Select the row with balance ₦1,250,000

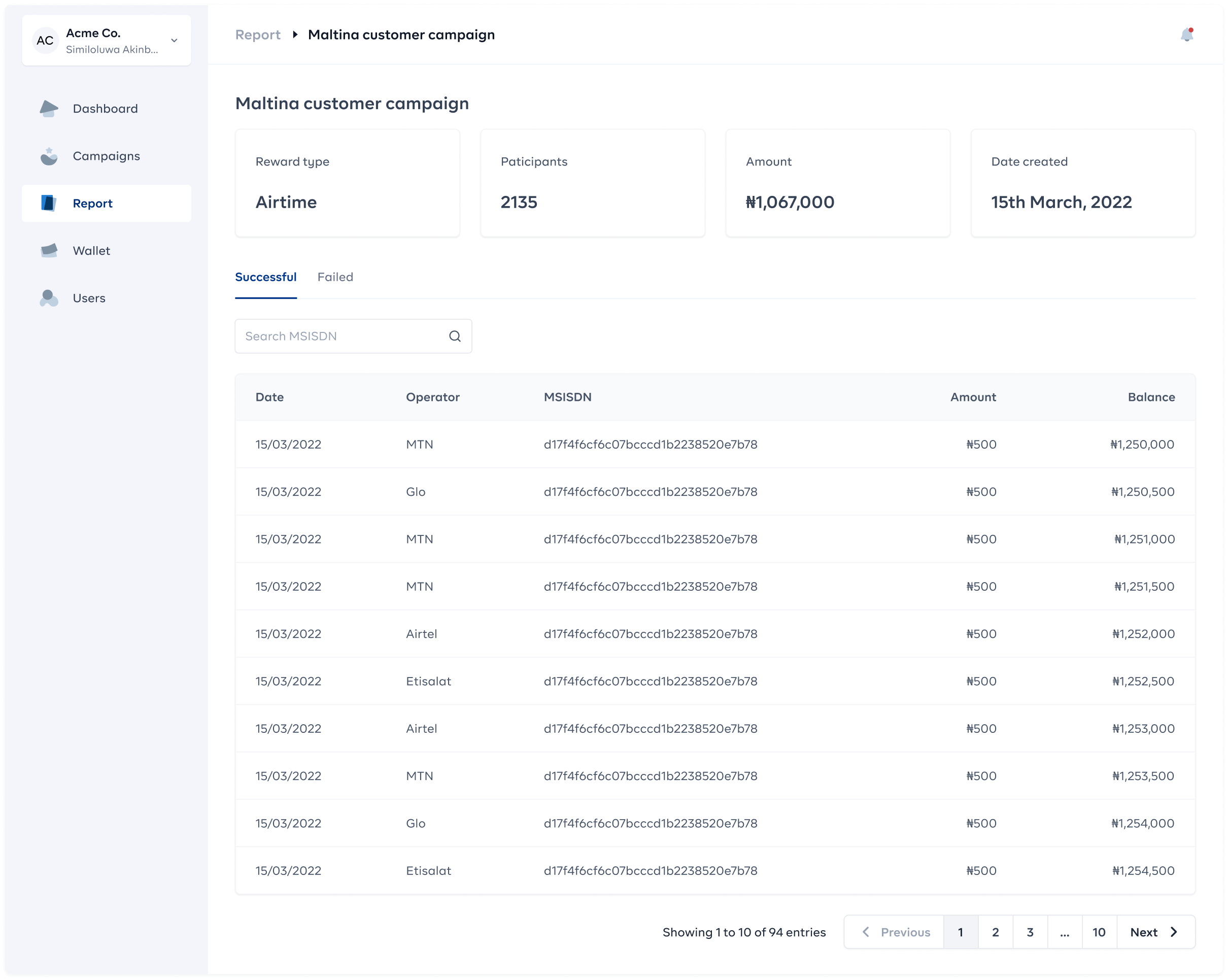(x=715, y=445)
